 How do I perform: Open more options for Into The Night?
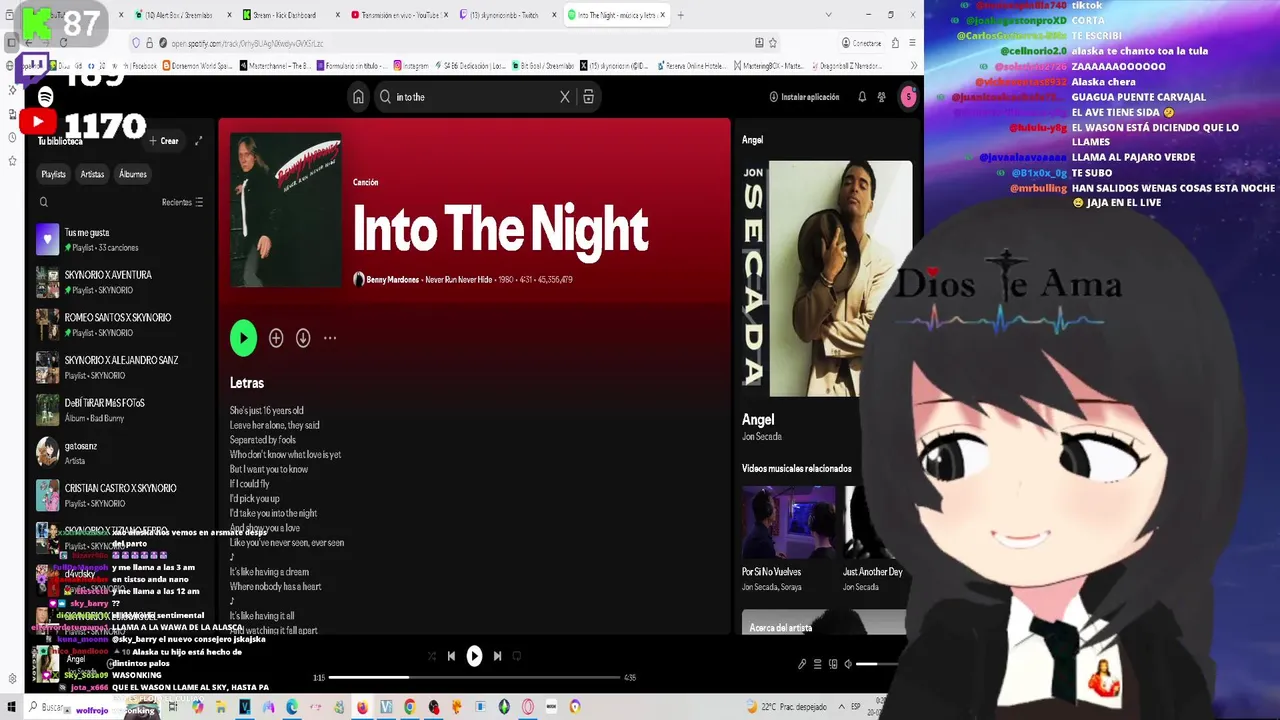pyautogui.click(x=330, y=338)
